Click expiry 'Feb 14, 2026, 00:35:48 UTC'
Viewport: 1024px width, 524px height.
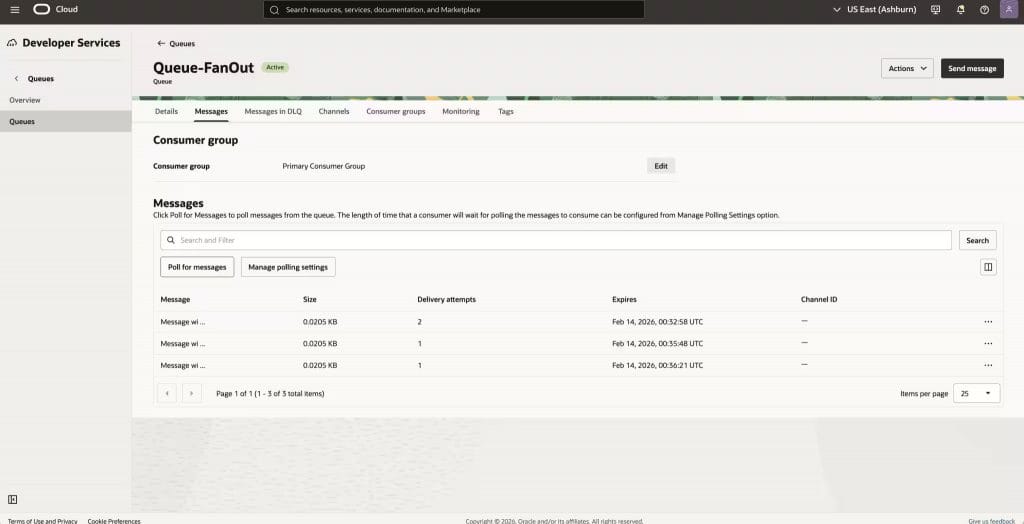(657, 344)
